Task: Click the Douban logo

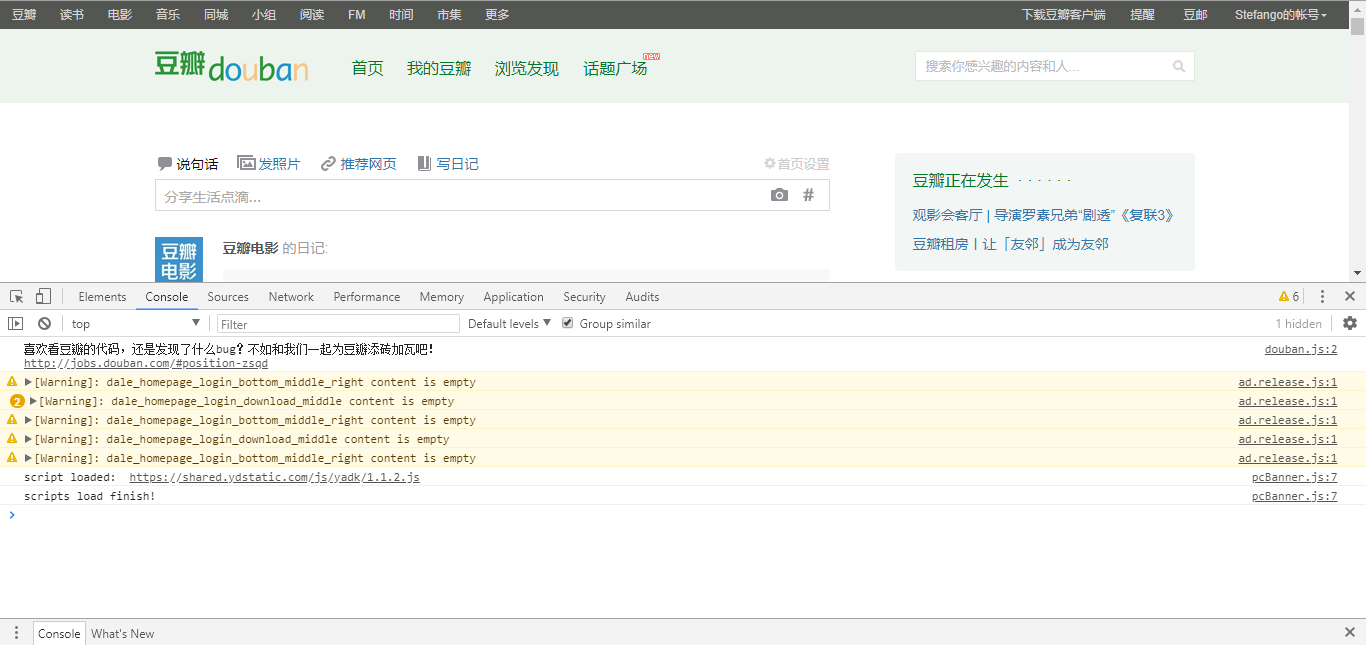Action: coord(231,66)
